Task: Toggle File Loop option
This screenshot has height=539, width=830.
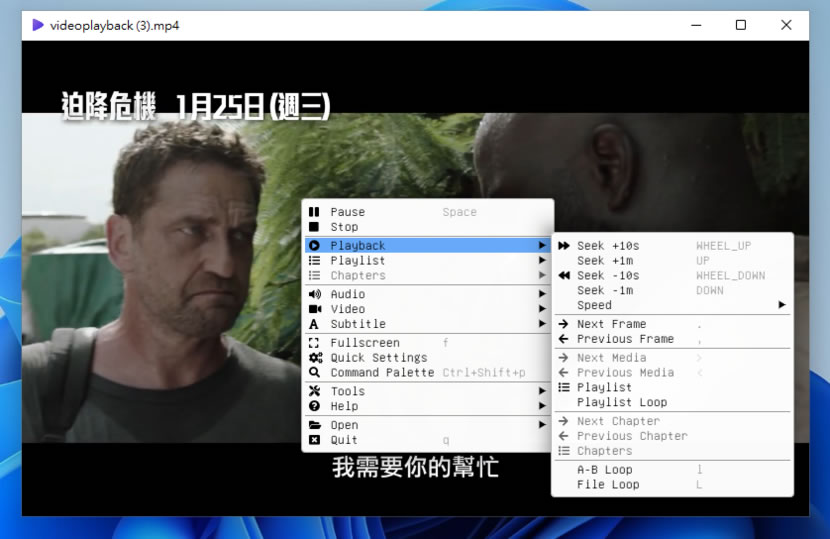Action: click(x=608, y=485)
